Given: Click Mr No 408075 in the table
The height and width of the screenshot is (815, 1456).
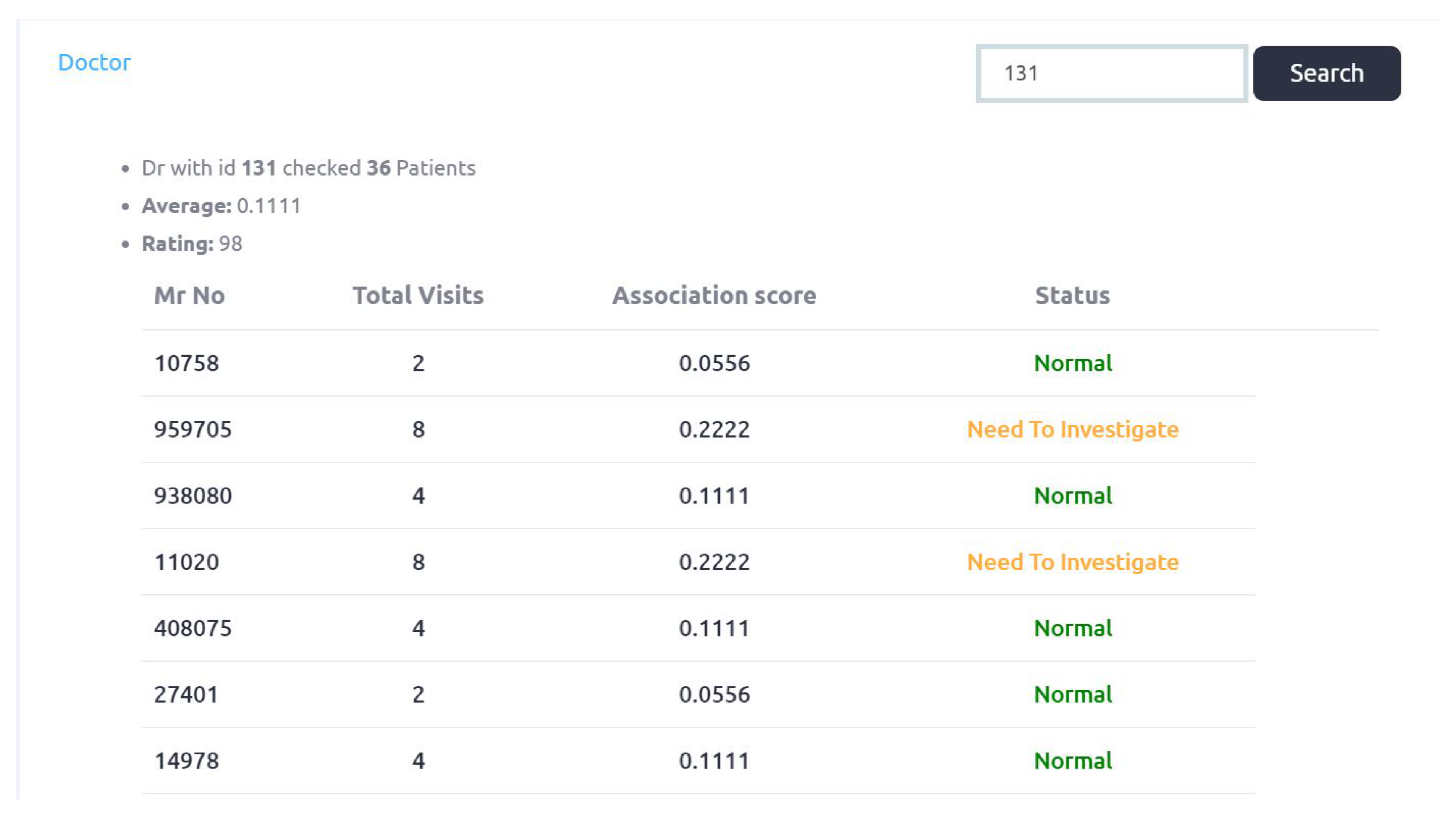Looking at the screenshot, I should [193, 628].
